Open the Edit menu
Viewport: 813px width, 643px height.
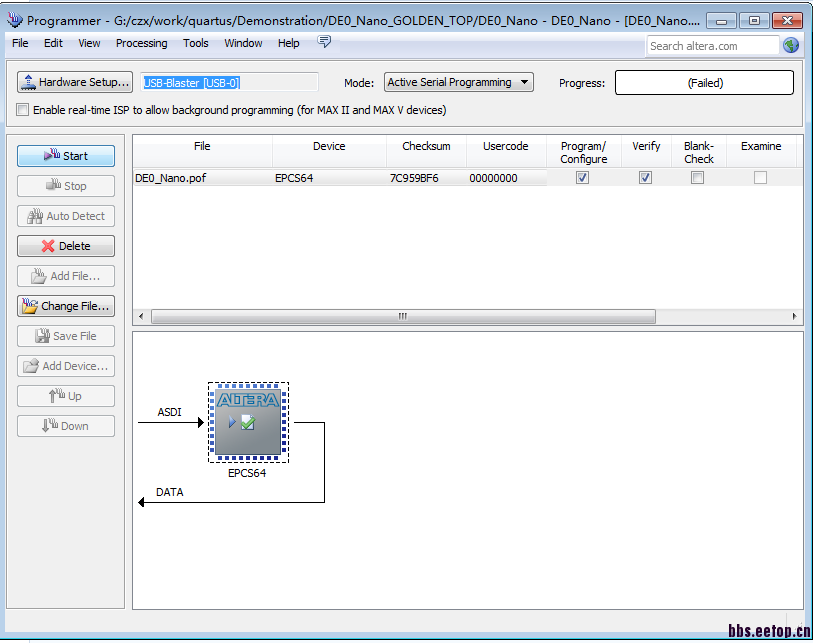pyautogui.click(x=53, y=43)
